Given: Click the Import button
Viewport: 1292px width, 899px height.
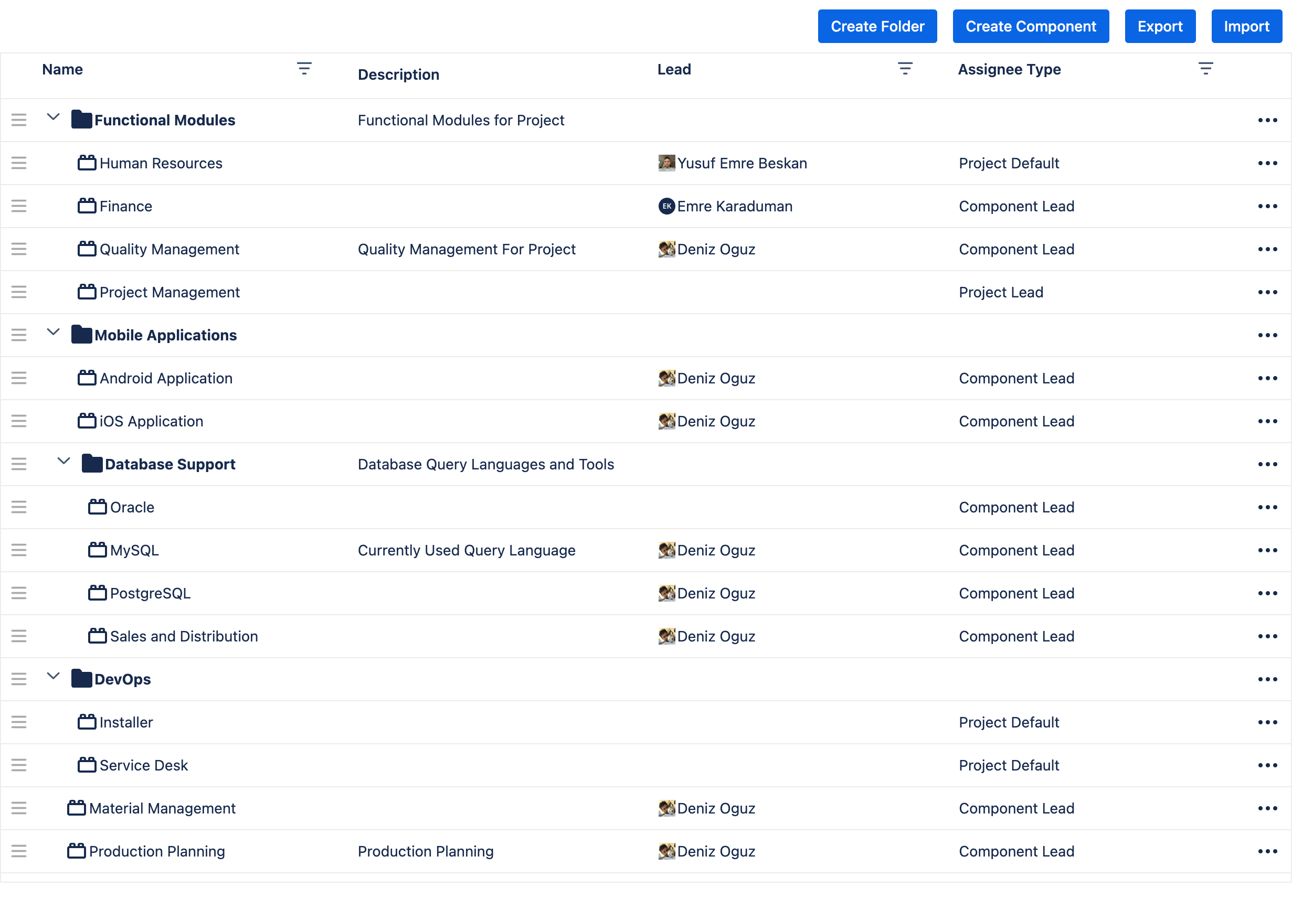Looking at the screenshot, I should click(x=1246, y=26).
